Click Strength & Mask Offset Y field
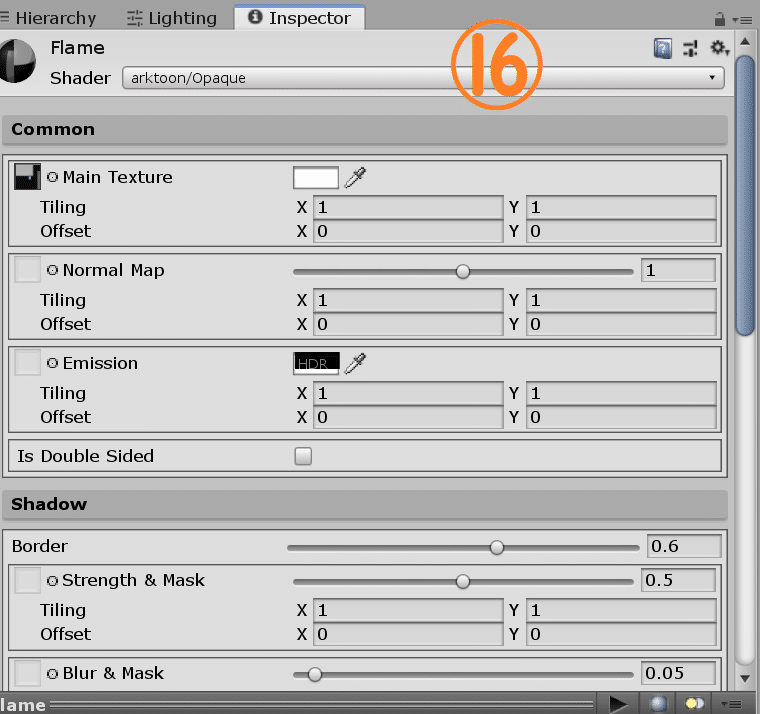The image size is (760, 714). pyautogui.click(x=621, y=634)
